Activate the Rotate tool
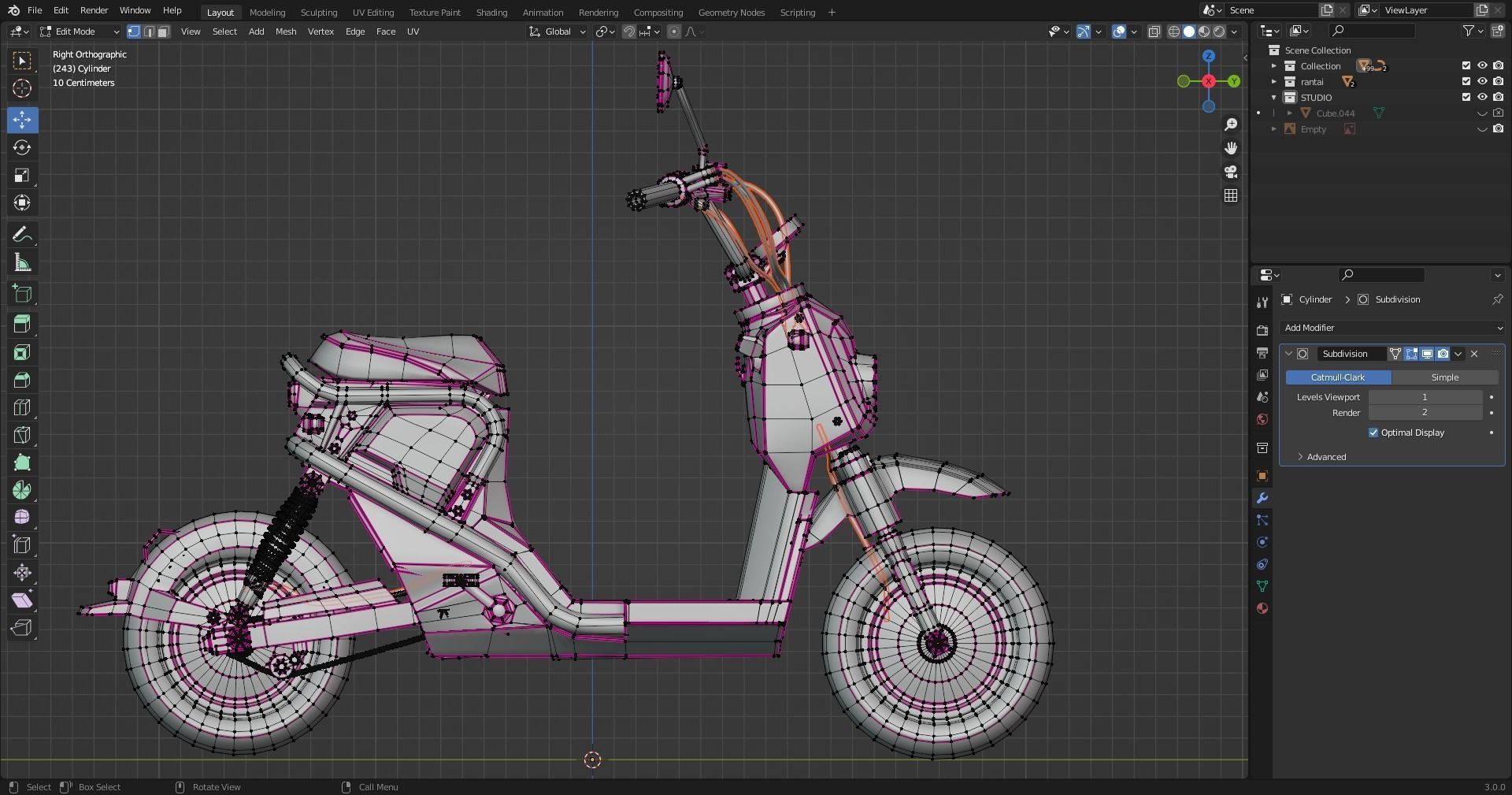Screen dimensions: 1512x795 (x=22, y=147)
